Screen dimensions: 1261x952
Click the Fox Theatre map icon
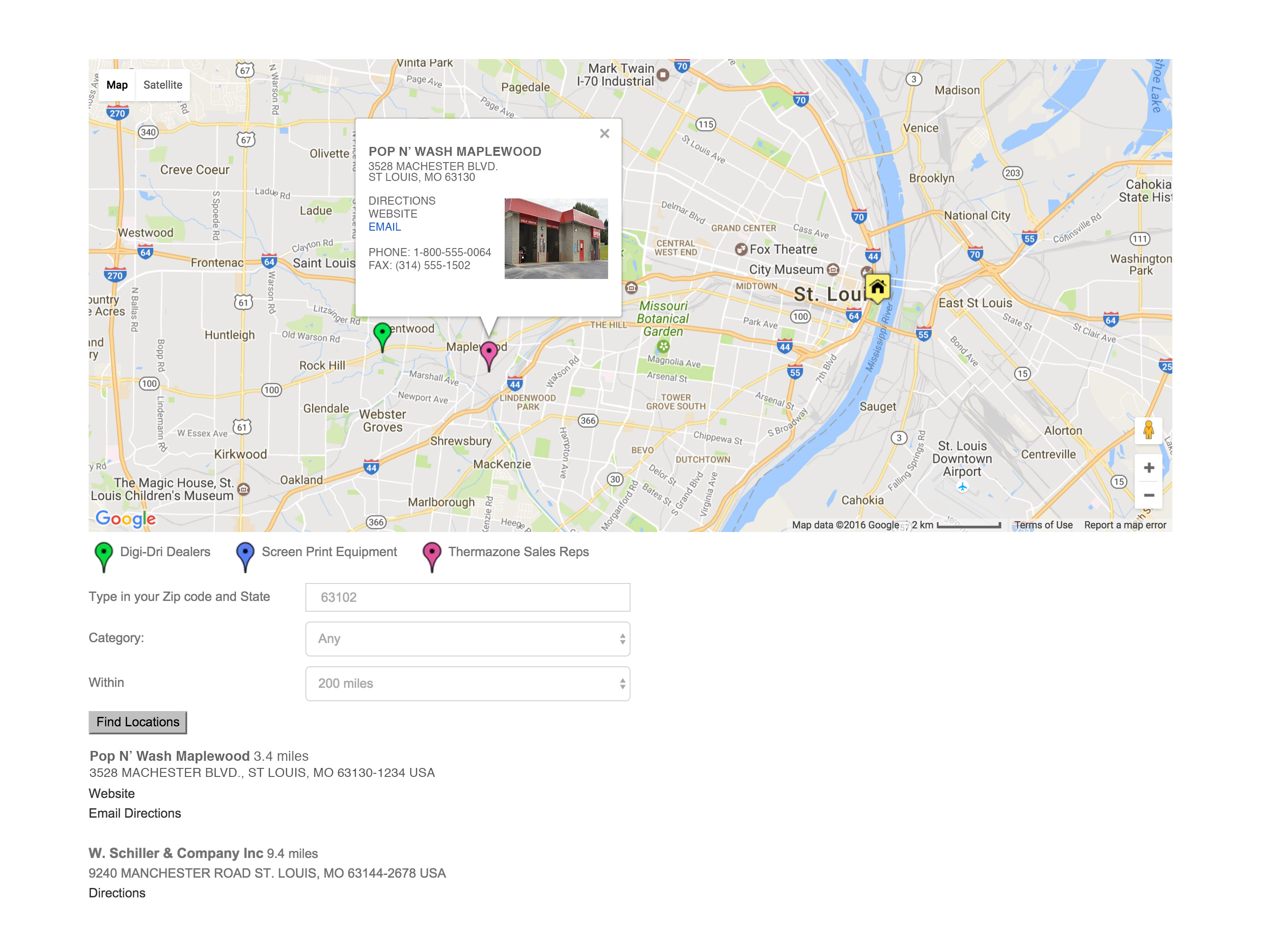[x=741, y=249]
